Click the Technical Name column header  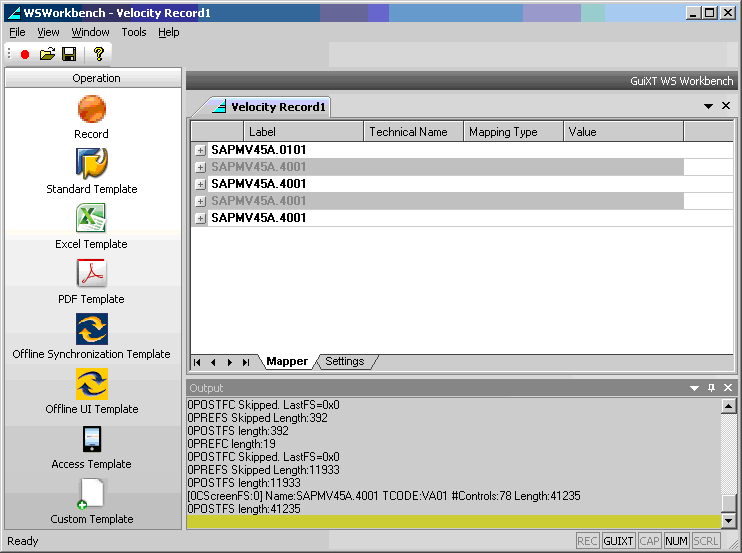[413, 132]
